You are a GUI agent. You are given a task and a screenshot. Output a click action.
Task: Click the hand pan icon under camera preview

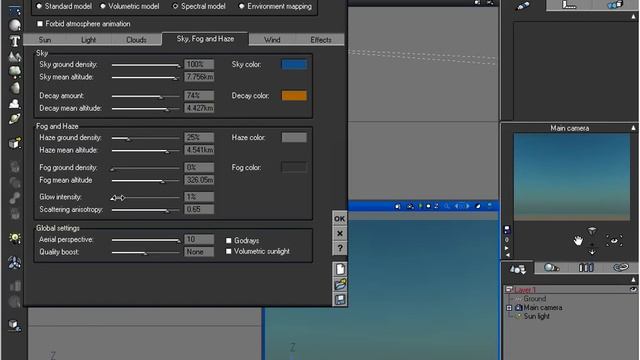[x=578, y=240]
